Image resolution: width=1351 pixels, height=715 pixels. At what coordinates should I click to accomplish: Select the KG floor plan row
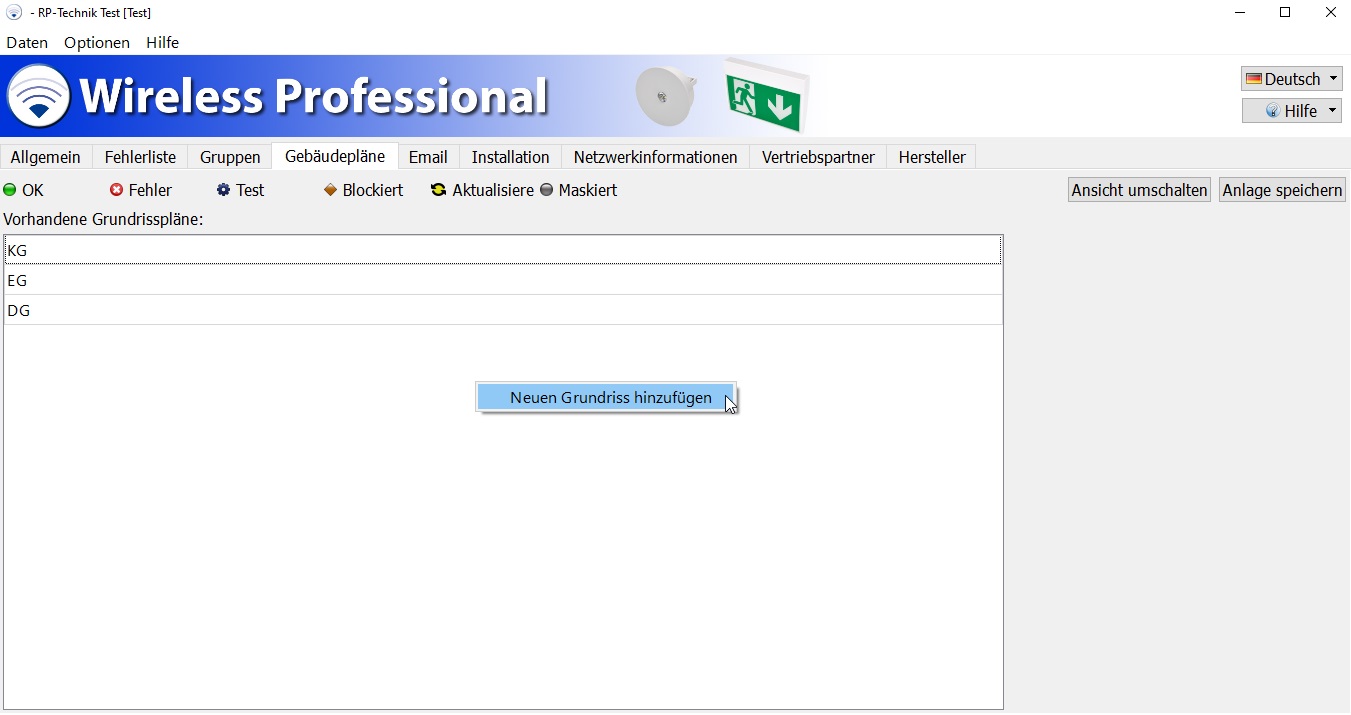[x=503, y=250]
